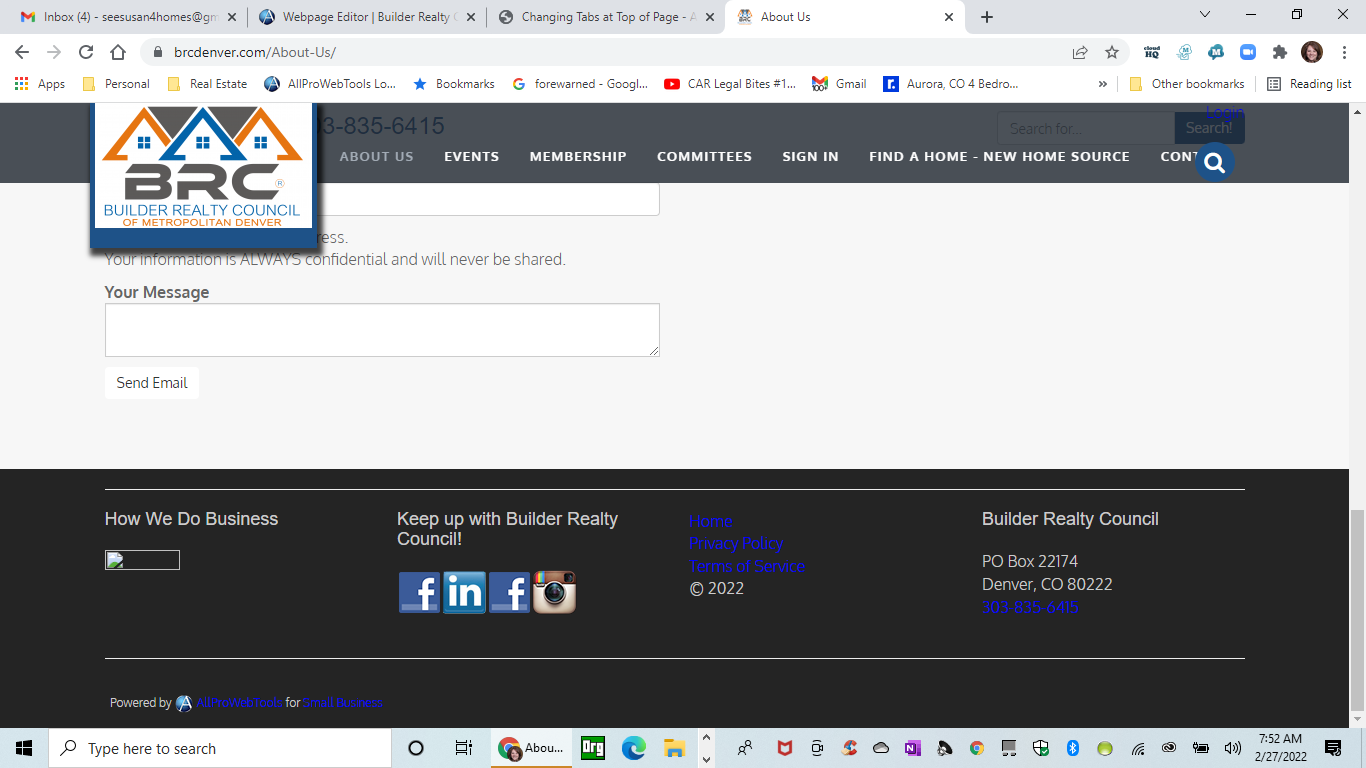Image resolution: width=1366 pixels, height=768 pixels.
Task: Bookmark this page with the star icon
Action: (x=1112, y=52)
